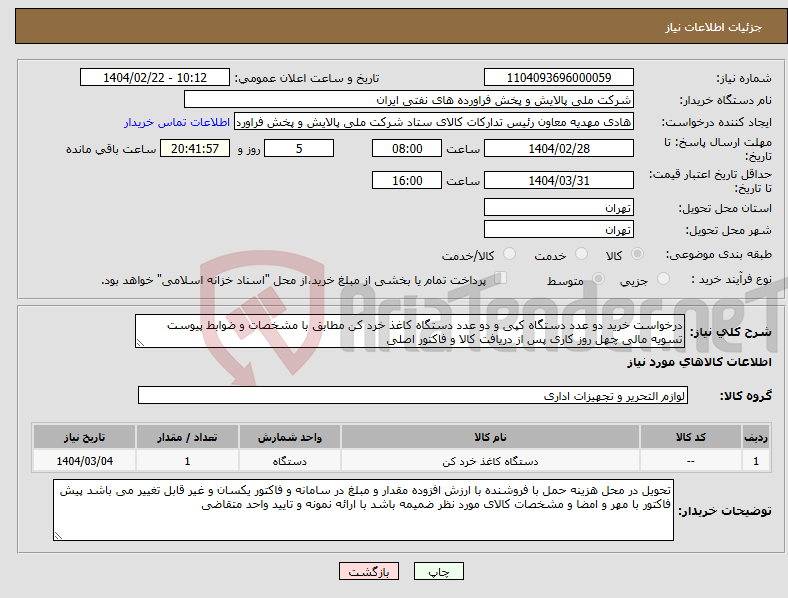Click the price validity date 1404/03/31

click(558, 180)
